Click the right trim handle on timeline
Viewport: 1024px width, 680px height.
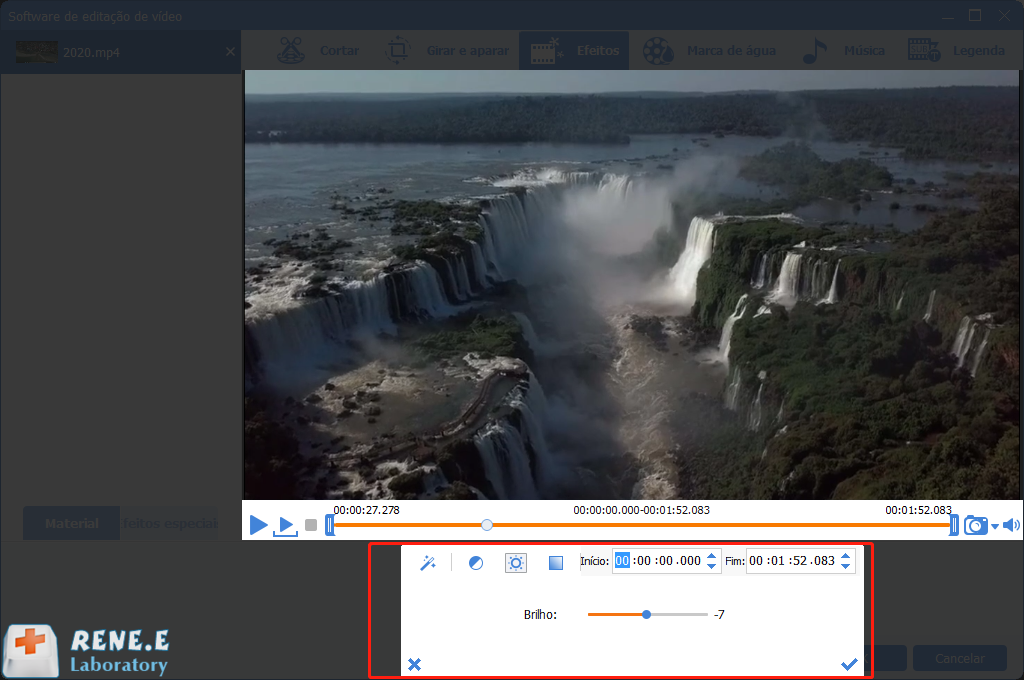tap(953, 525)
